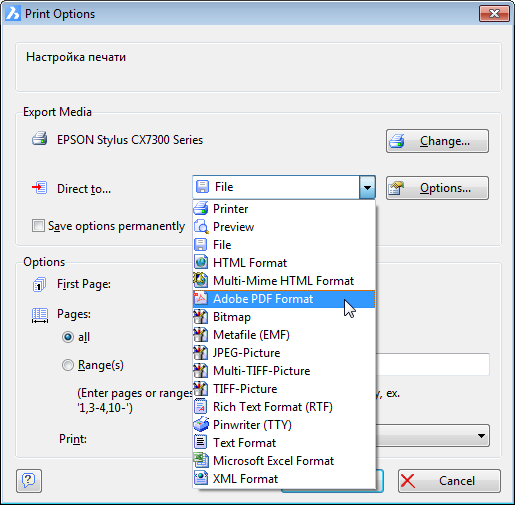Image resolution: width=515 pixels, height=505 pixels.
Task: Click the Change... printer button
Action: pyautogui.click(x=437, y=141)
